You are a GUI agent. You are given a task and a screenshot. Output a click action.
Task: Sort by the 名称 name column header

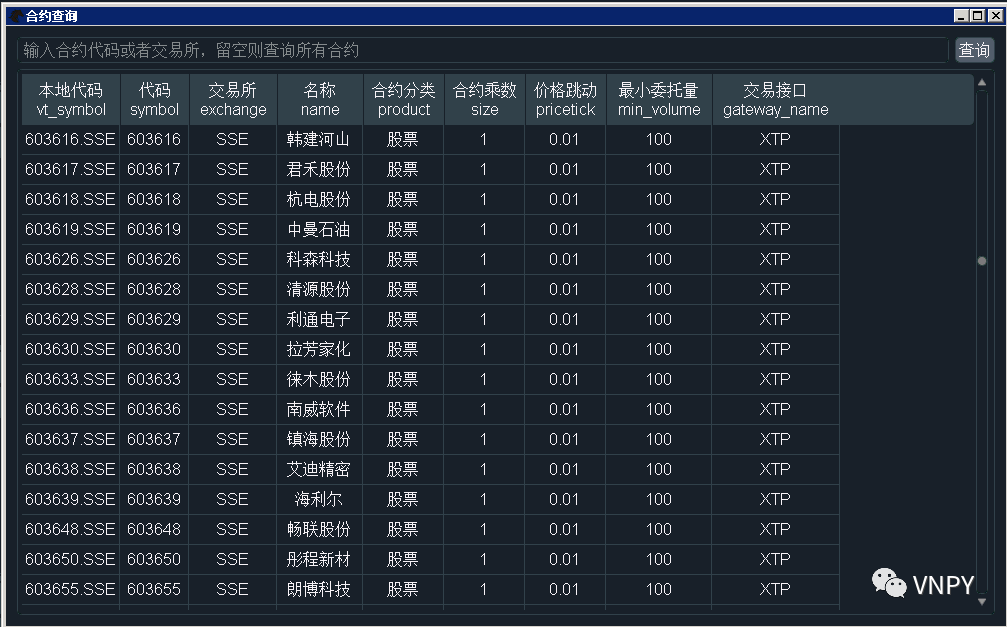click(x=320, y=98)
